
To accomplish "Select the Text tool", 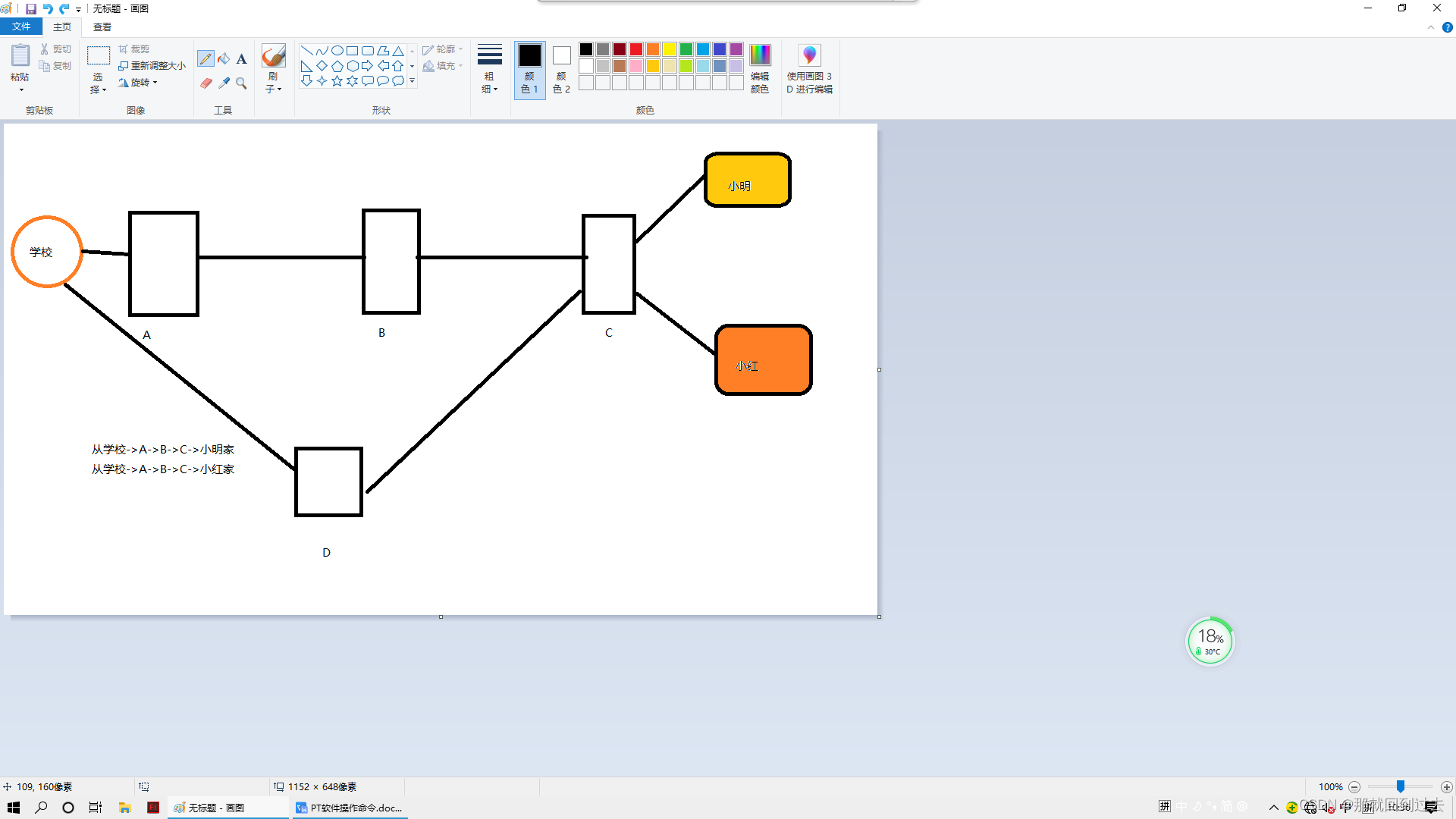I will pyautogui.click(x=241, y=59).
